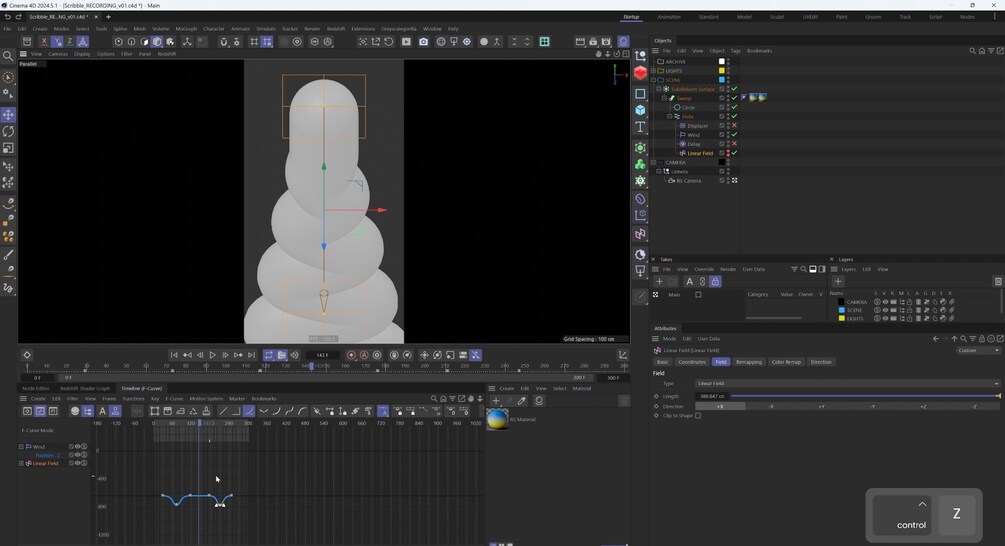Screen dimensions: 1005x546
Task: Play the animation forward
Action: tap(212, 355)
